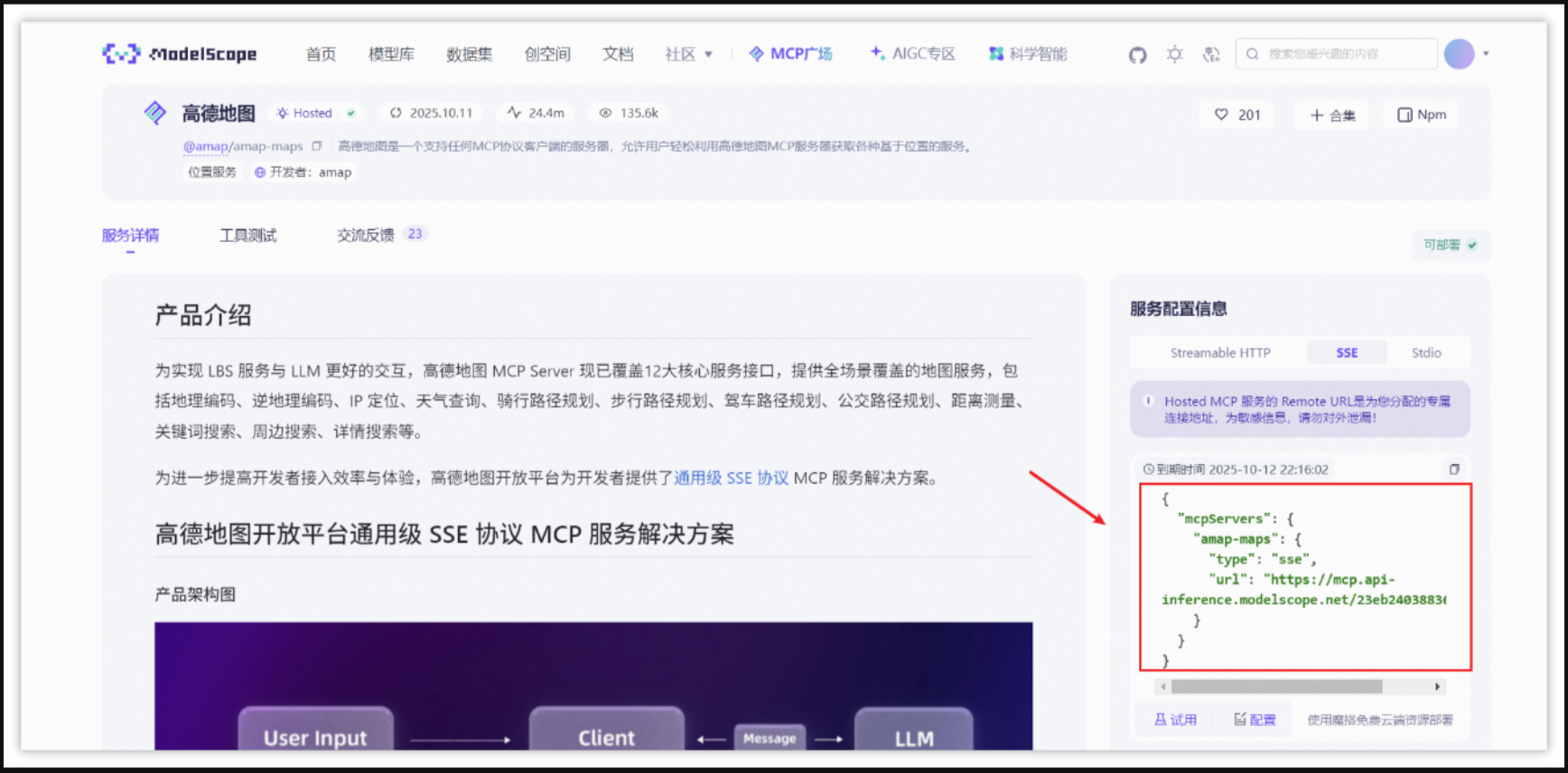Click the green verified checkmark beside Hosted

tap(351, 113)
